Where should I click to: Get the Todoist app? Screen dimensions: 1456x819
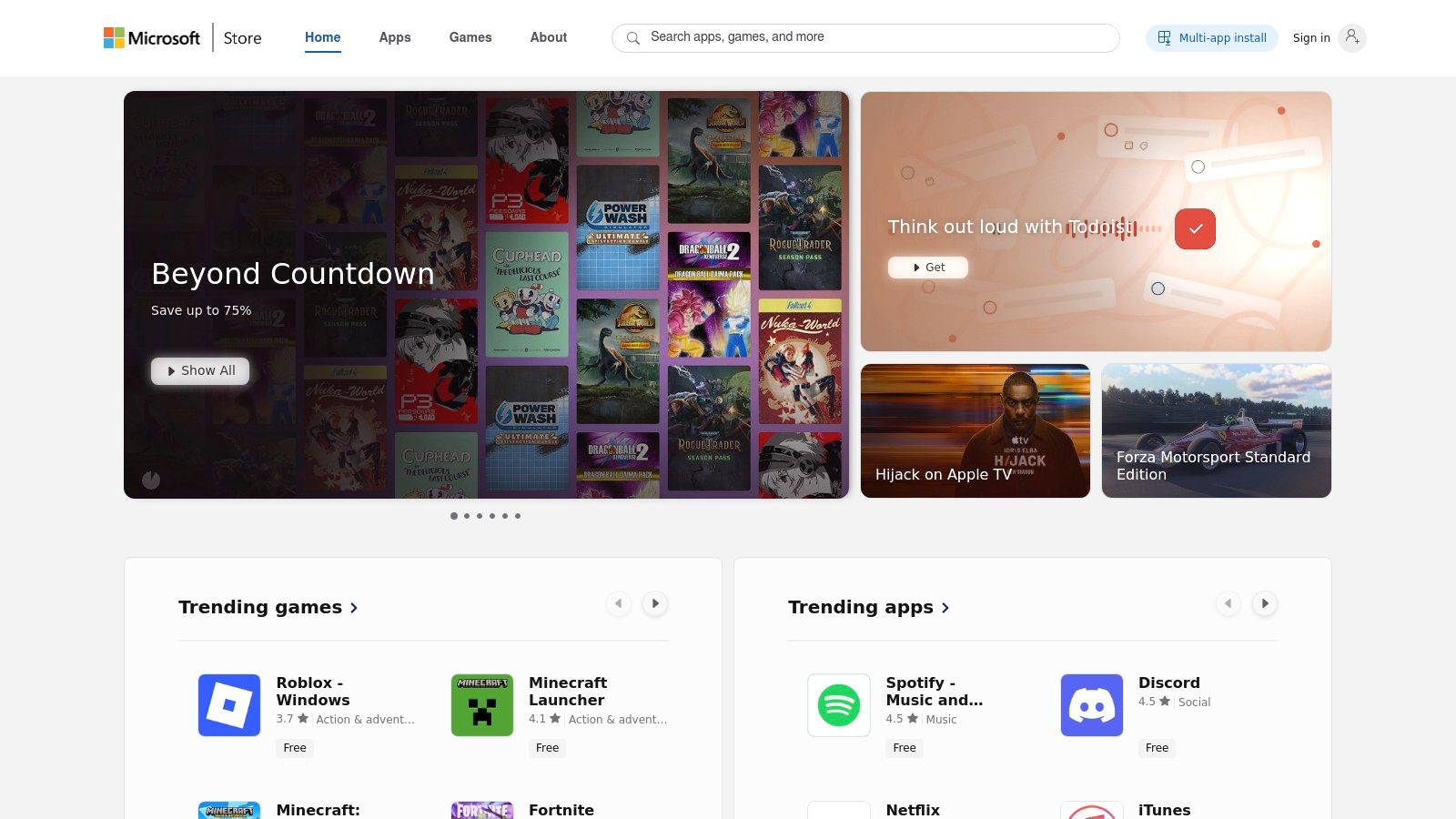[x=928, y=267]
